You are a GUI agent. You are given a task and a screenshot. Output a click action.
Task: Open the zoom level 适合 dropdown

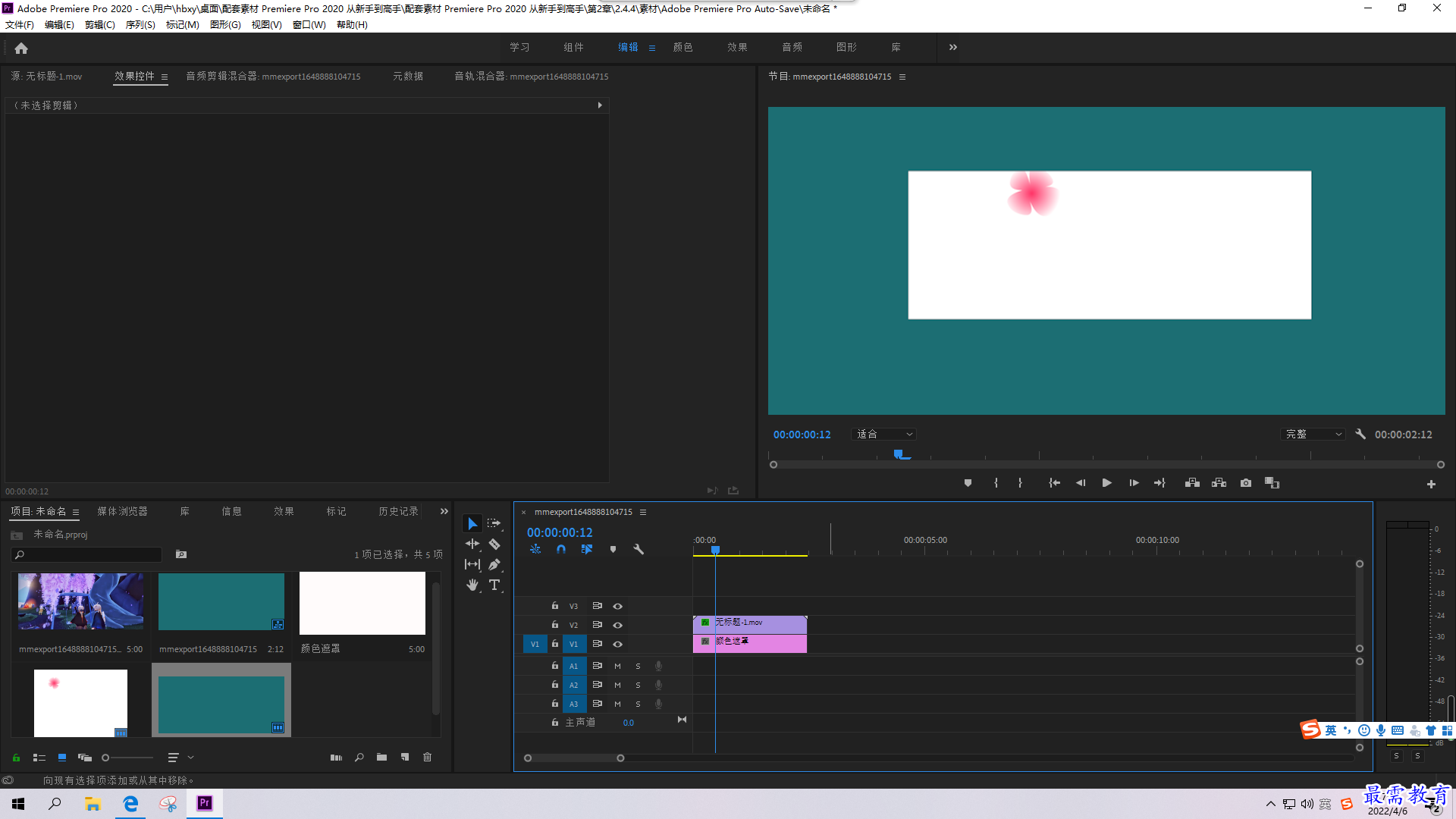pyautogui.click(x=884, y=435)
